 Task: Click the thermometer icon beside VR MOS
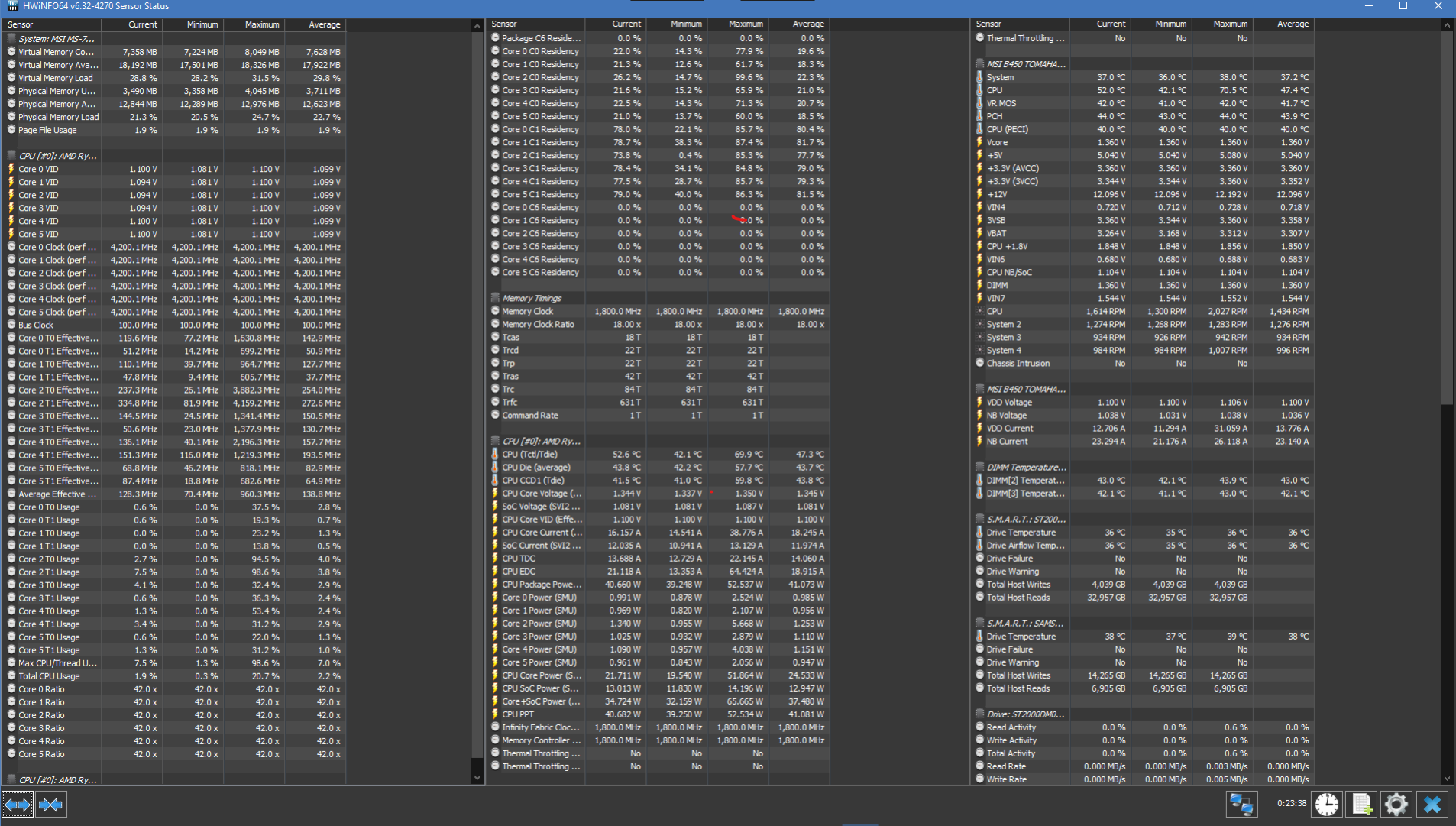pos(979,103)
